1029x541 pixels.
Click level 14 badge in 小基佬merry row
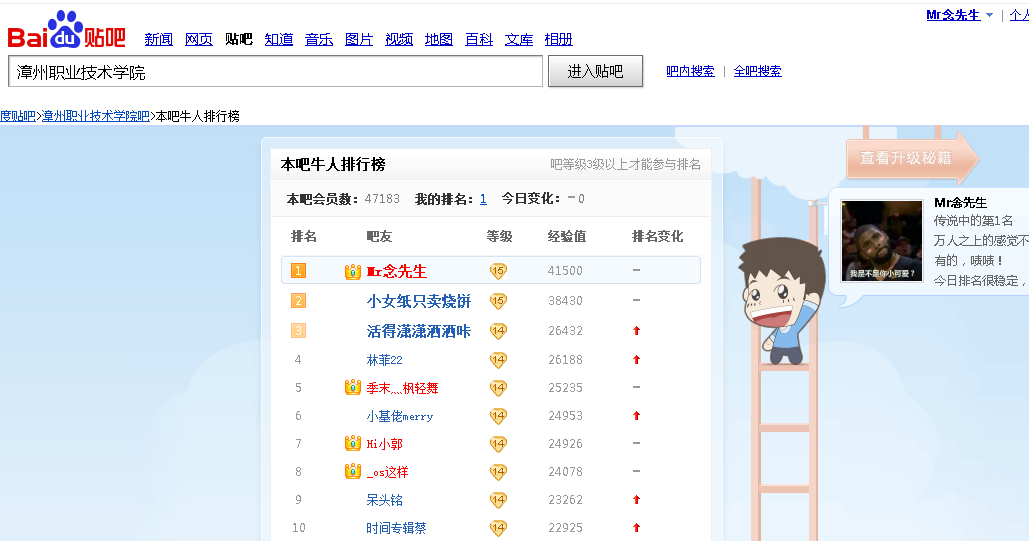(498, 416)
